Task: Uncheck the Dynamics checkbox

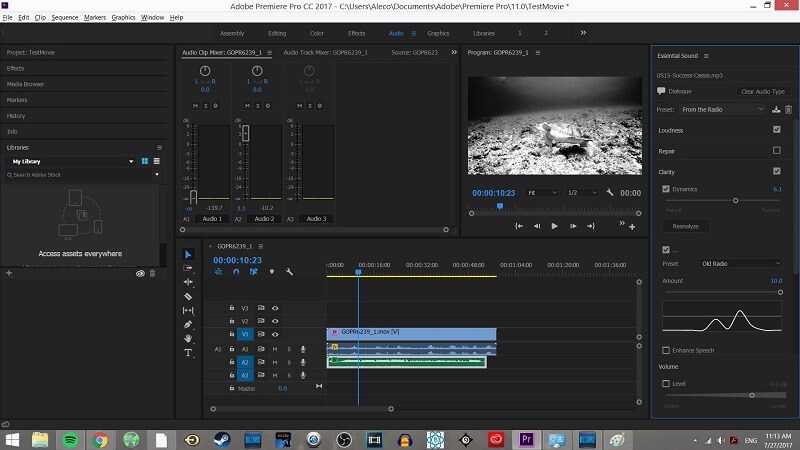Action: 666,189
